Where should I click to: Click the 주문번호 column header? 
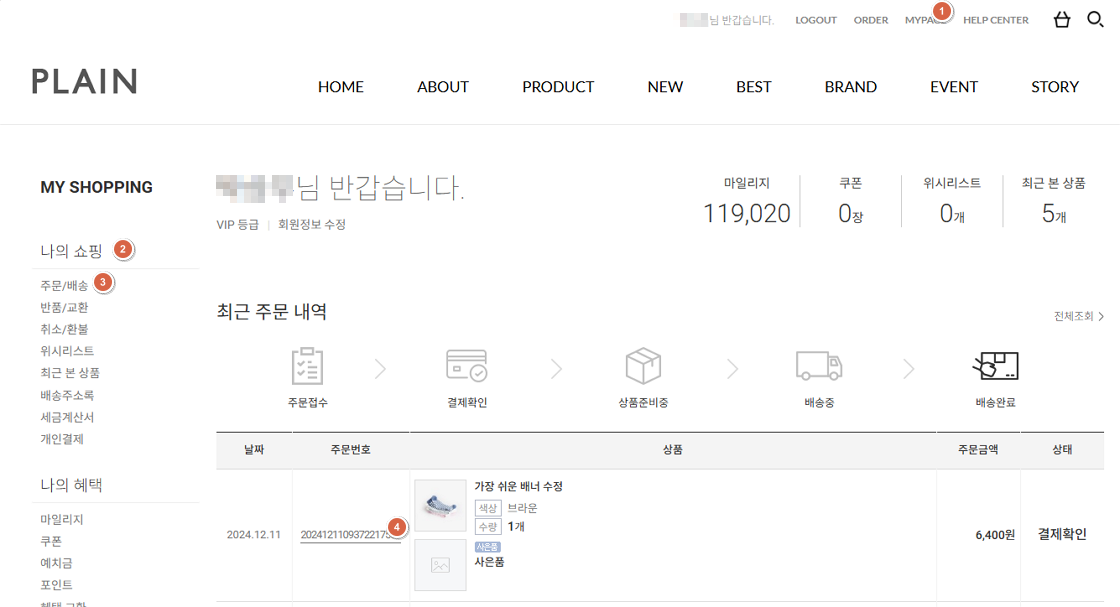click(350, 450)
